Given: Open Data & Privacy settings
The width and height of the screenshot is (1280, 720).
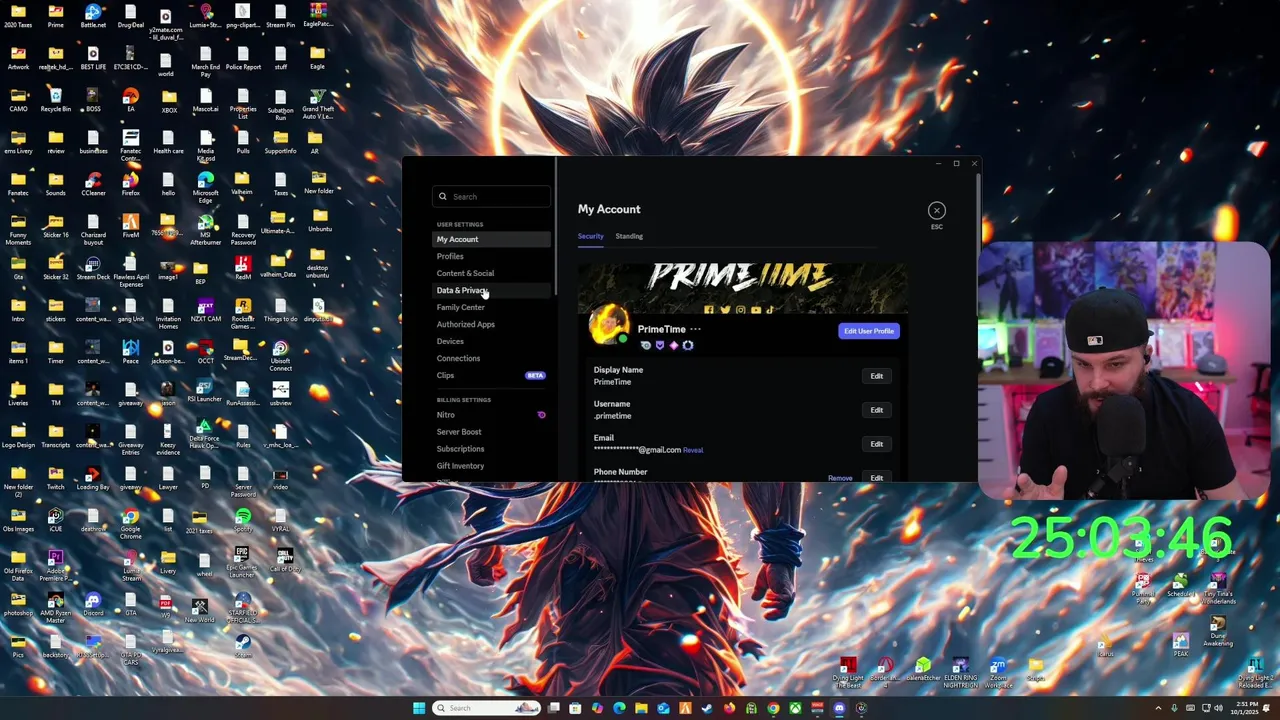Looking at the screenshot, I should pyautogui.click(x=491, y=290).
